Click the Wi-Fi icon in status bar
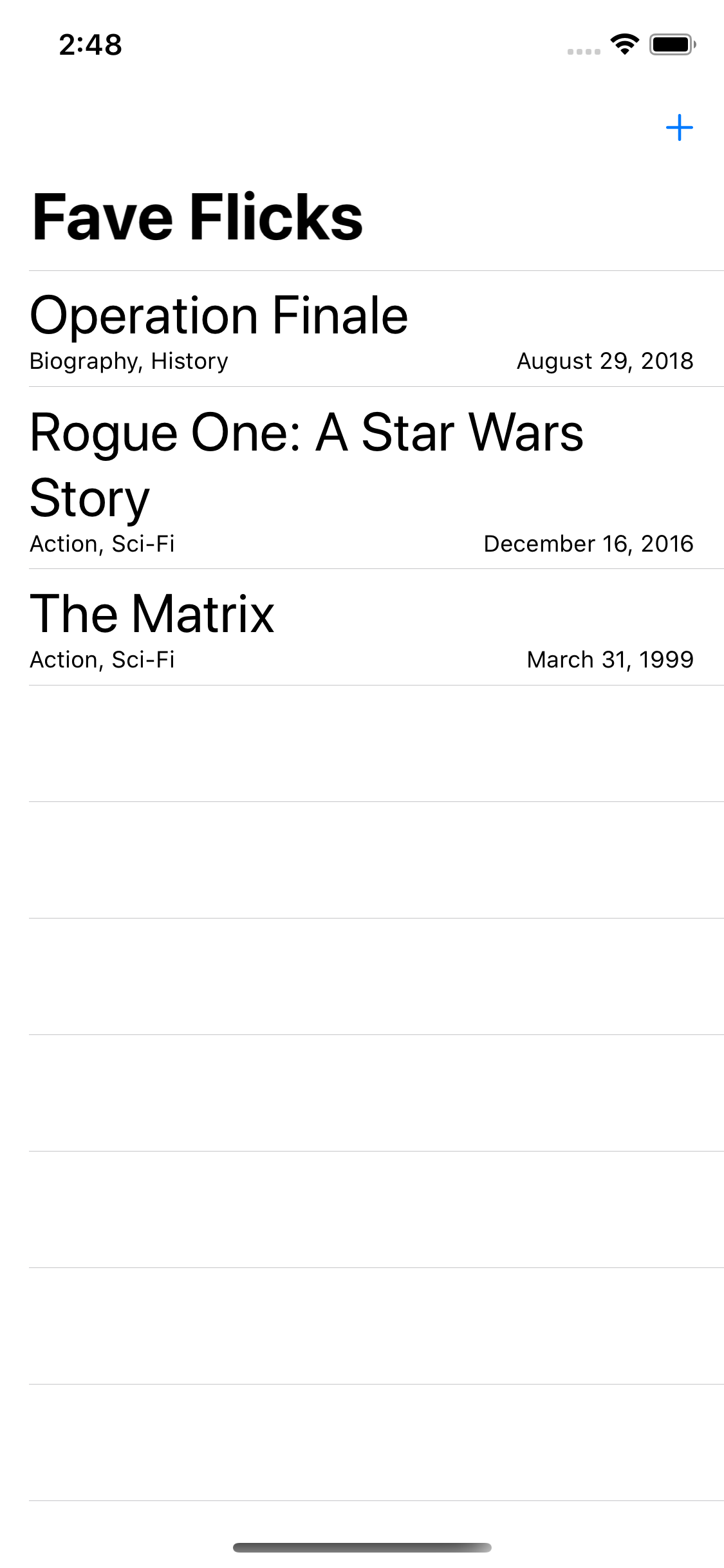The image size is (724, 1568). [624, 44]
